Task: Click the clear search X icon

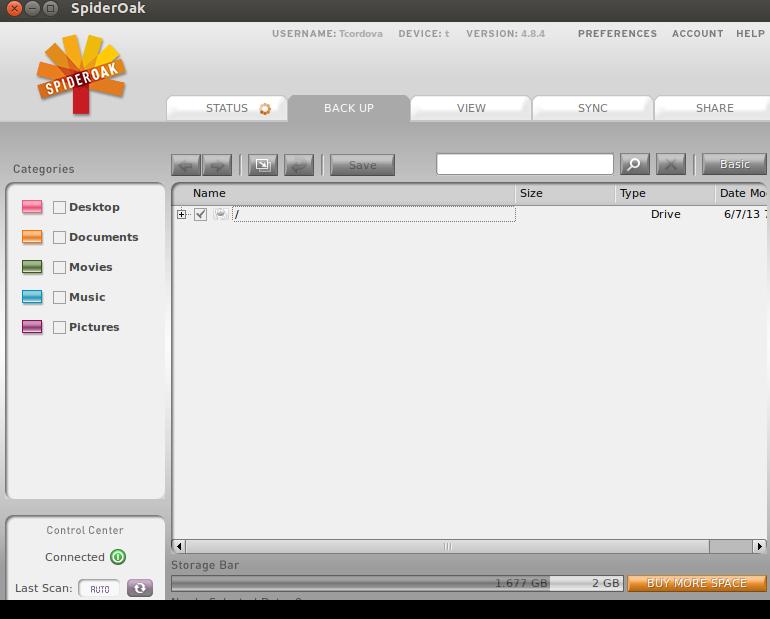Action: (x=671, y=165)
